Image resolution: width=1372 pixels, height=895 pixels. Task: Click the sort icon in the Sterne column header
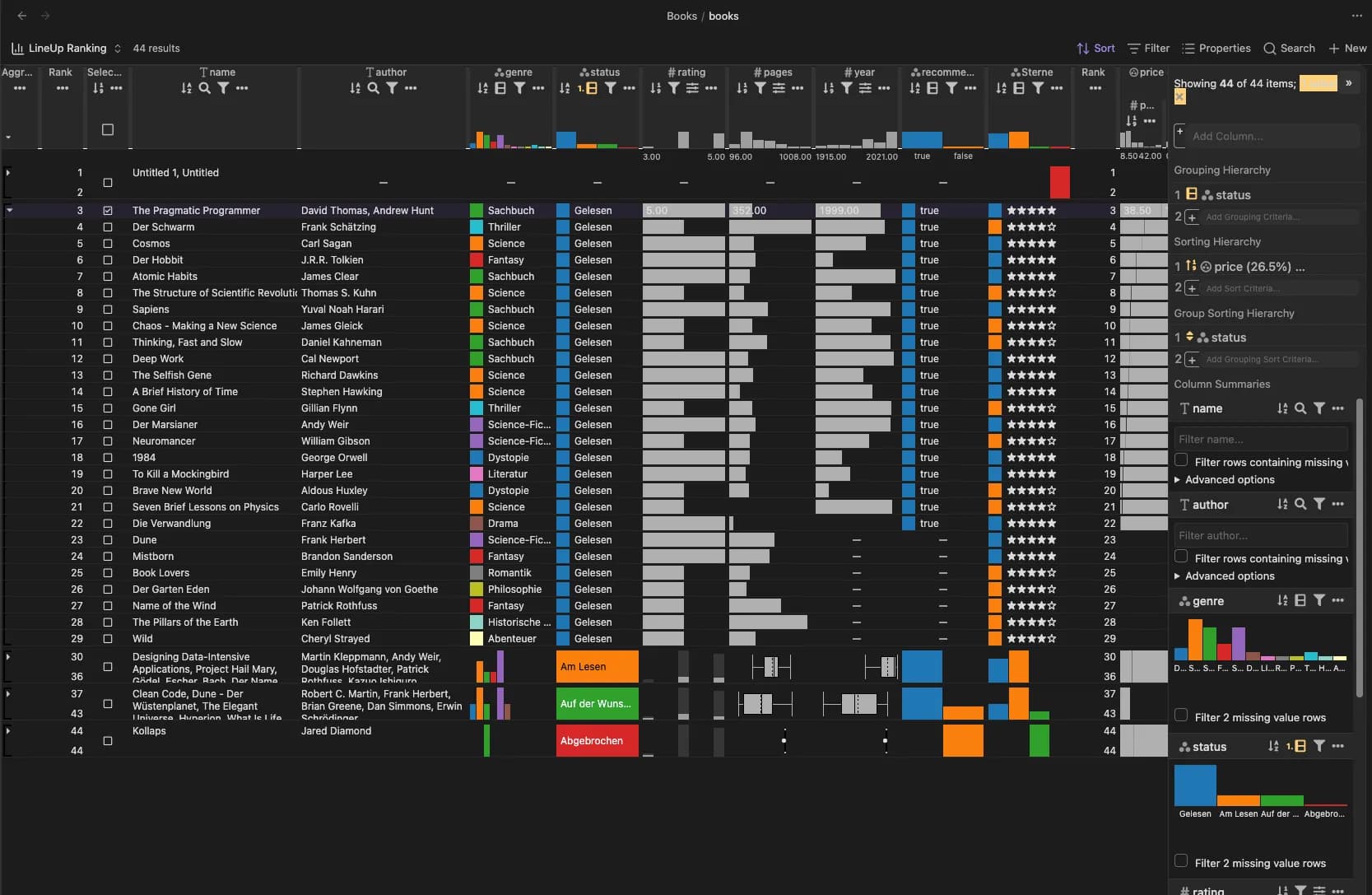coord(1001,88)
